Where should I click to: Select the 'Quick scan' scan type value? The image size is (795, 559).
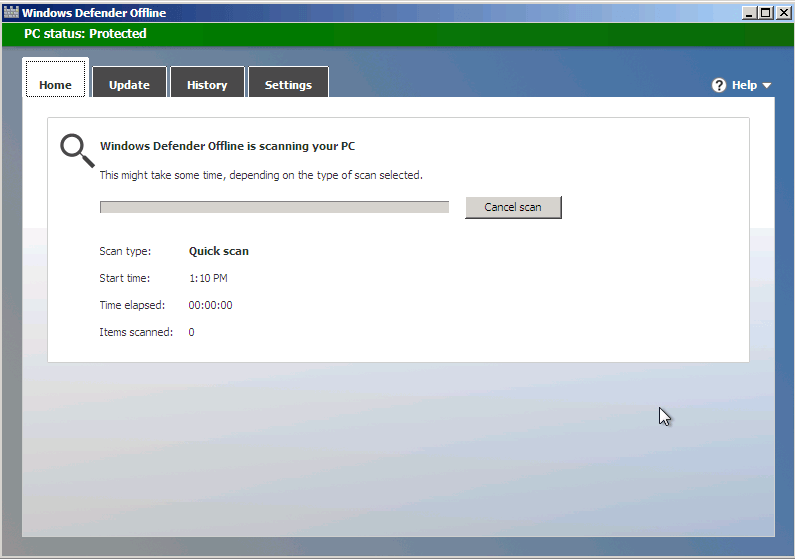(x=219, y=251)
